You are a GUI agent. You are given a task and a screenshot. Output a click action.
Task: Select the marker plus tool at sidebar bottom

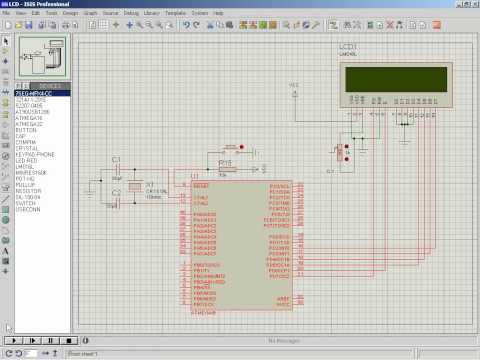coord(5,271)
